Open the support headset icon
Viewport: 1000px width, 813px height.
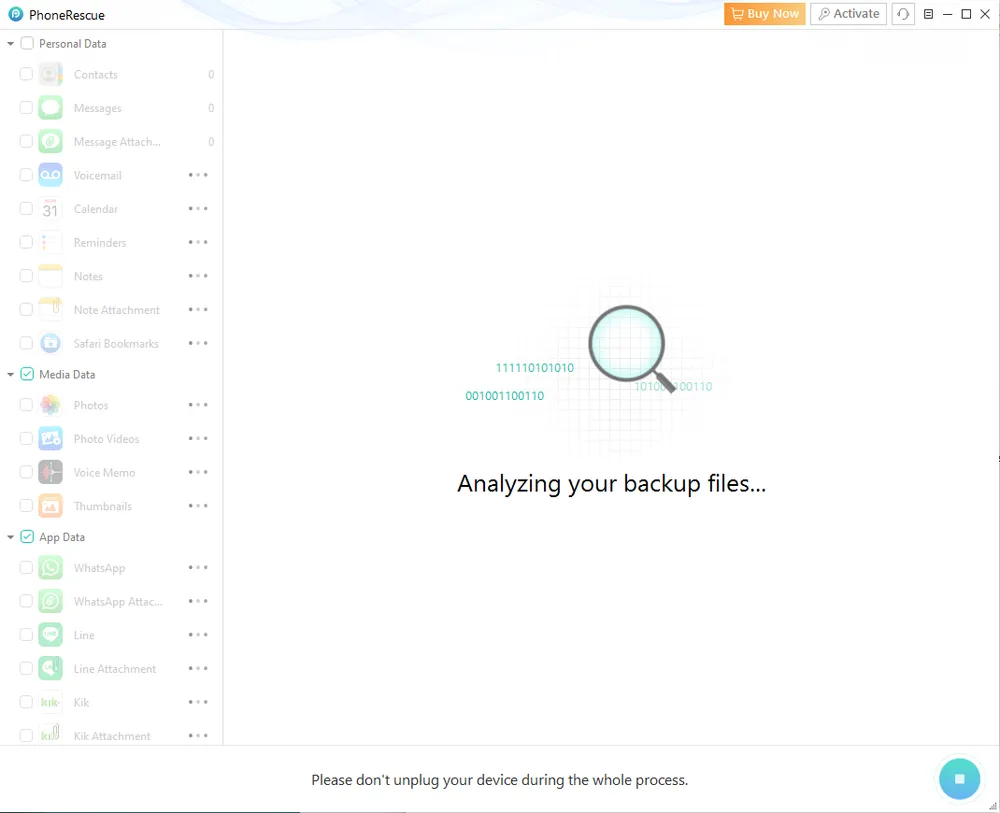[x=903, y=14]
